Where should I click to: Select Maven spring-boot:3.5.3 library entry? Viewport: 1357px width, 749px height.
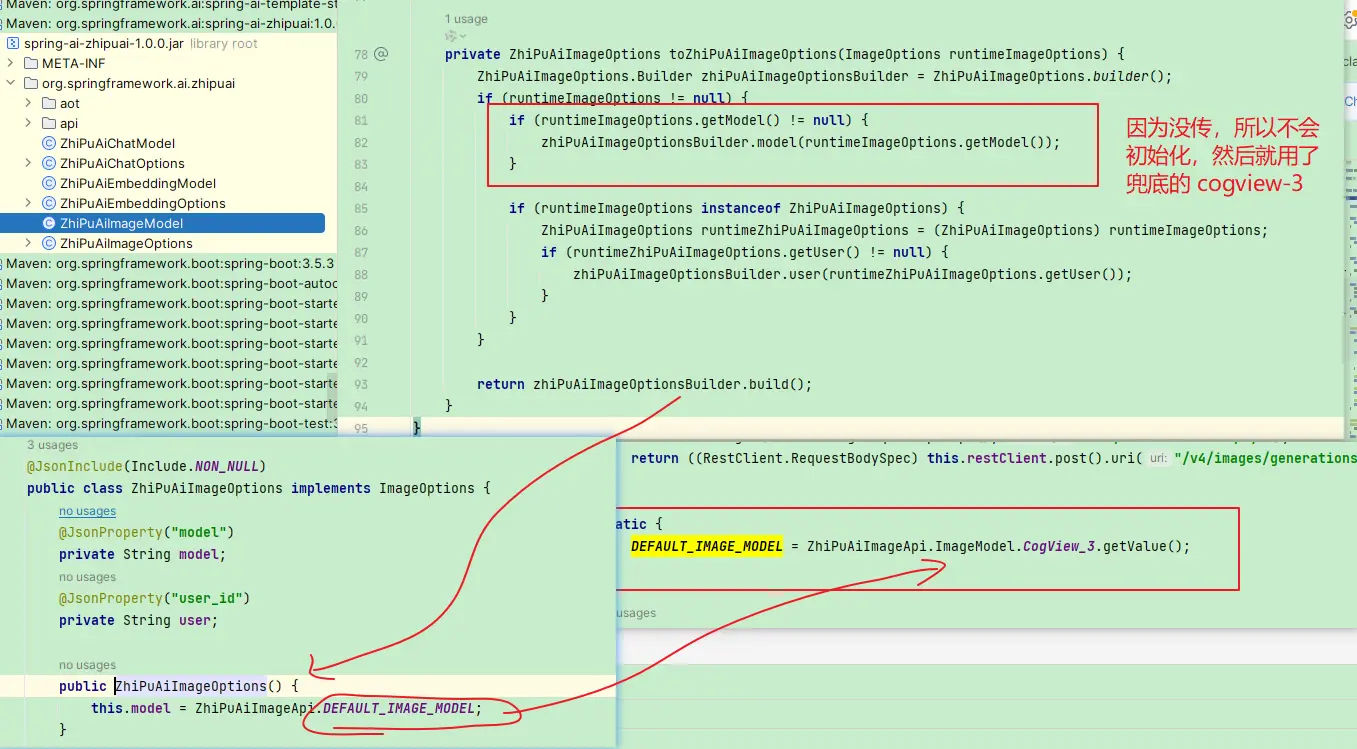tap(170, 264)
